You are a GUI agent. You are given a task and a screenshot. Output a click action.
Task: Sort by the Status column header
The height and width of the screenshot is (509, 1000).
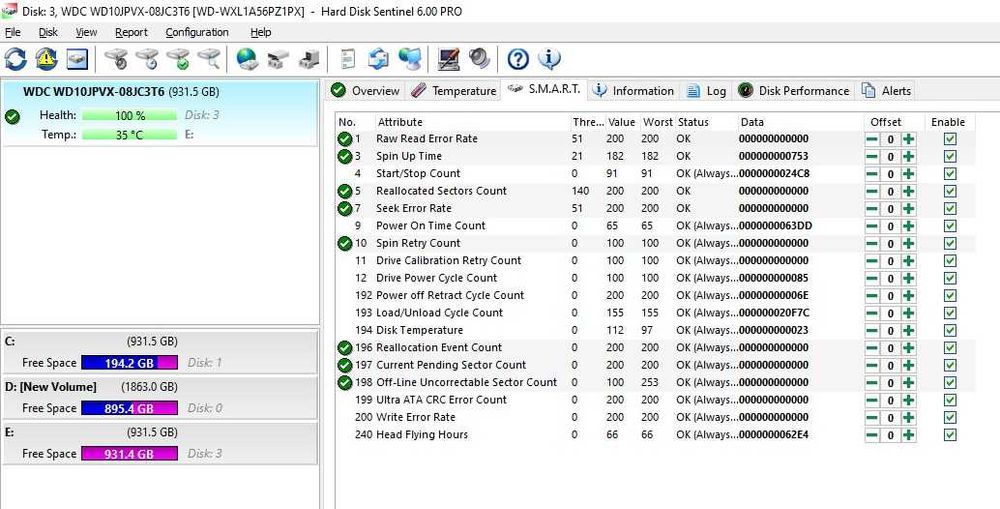click(706, 122)
